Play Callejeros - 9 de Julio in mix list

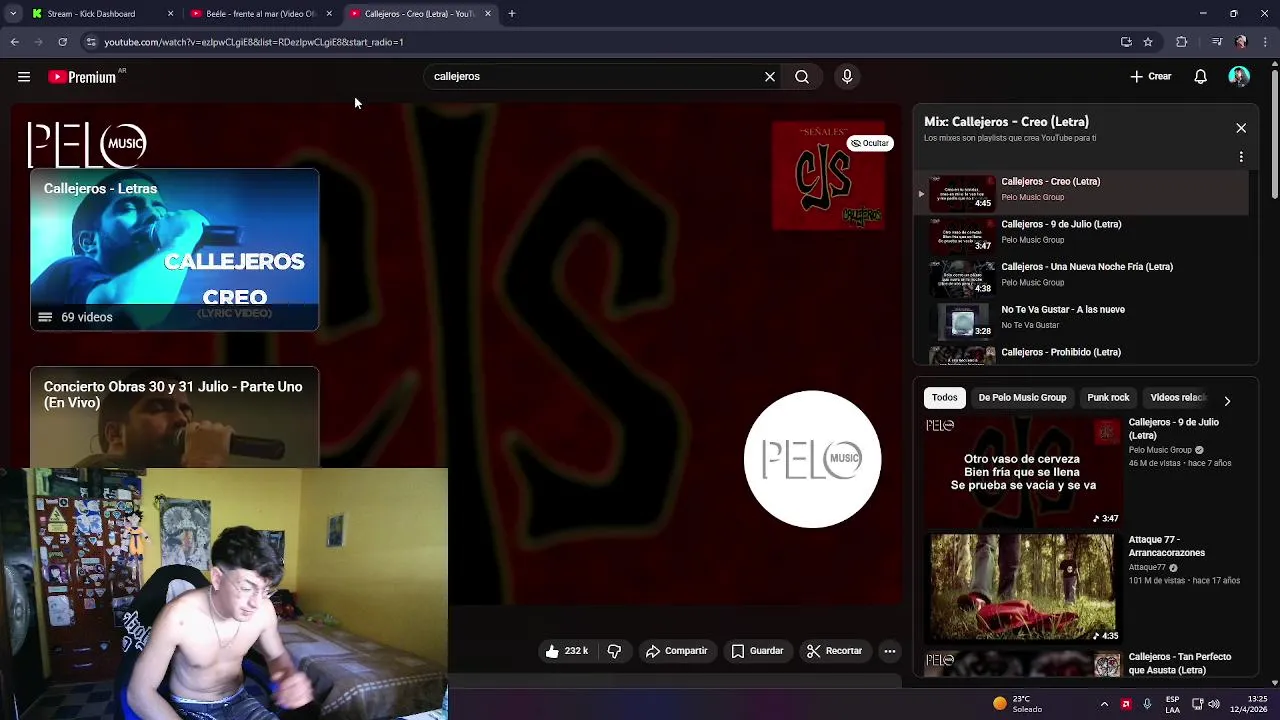1081,235
